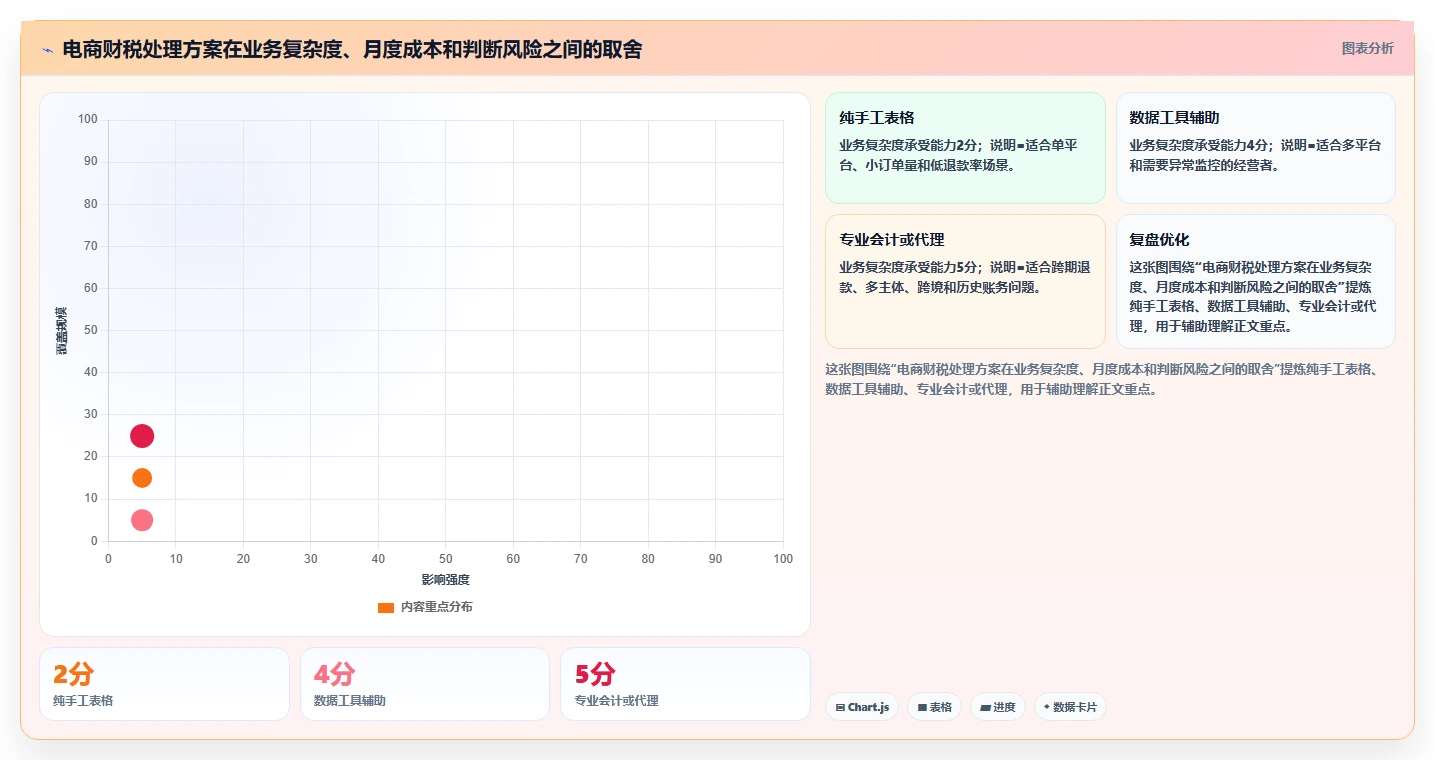Click the Chart.js tag chip
1435x760 pixels.
click(862, 707)
